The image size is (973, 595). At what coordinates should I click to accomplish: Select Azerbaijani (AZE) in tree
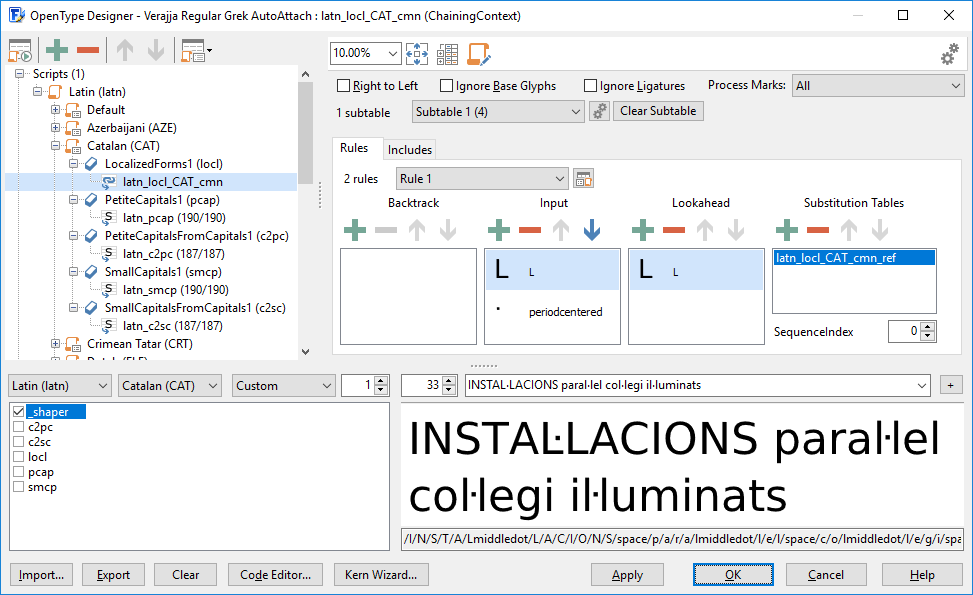132,128
